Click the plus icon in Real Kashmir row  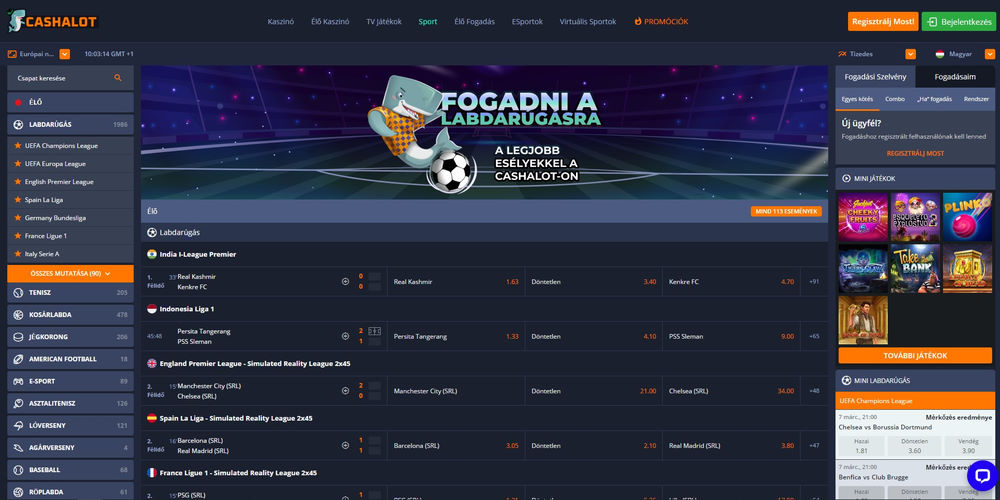coord(346,281)
